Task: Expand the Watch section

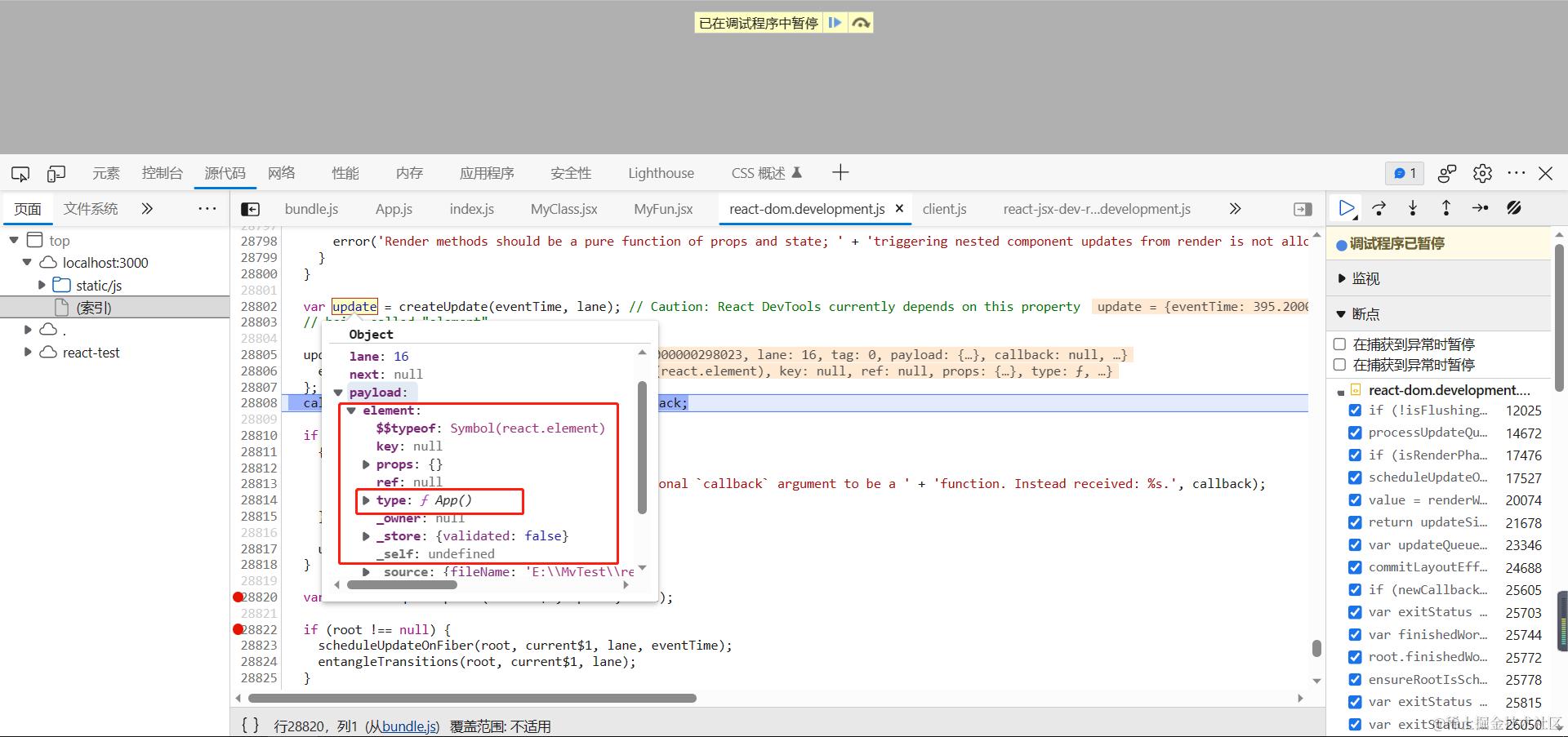Action: (x=1342, y=278)
